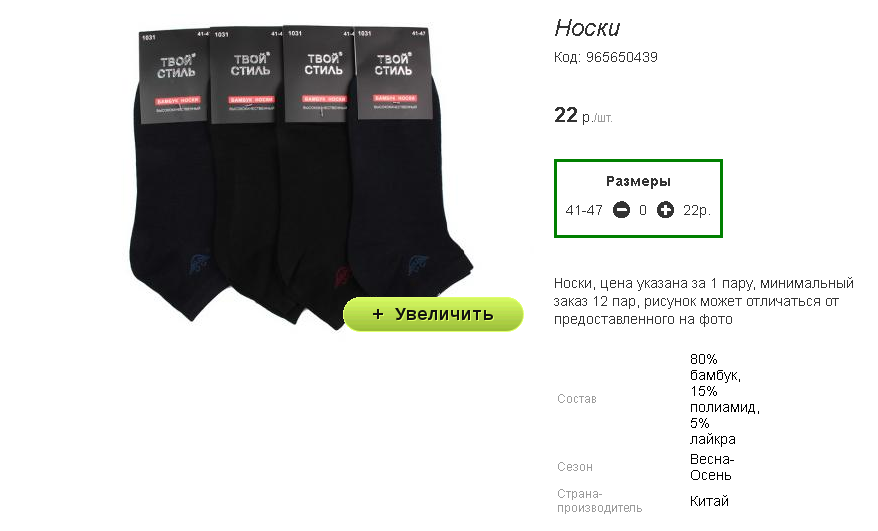Click the 22р. price in sizes box
878x531 pixels.
pos(697,210)
